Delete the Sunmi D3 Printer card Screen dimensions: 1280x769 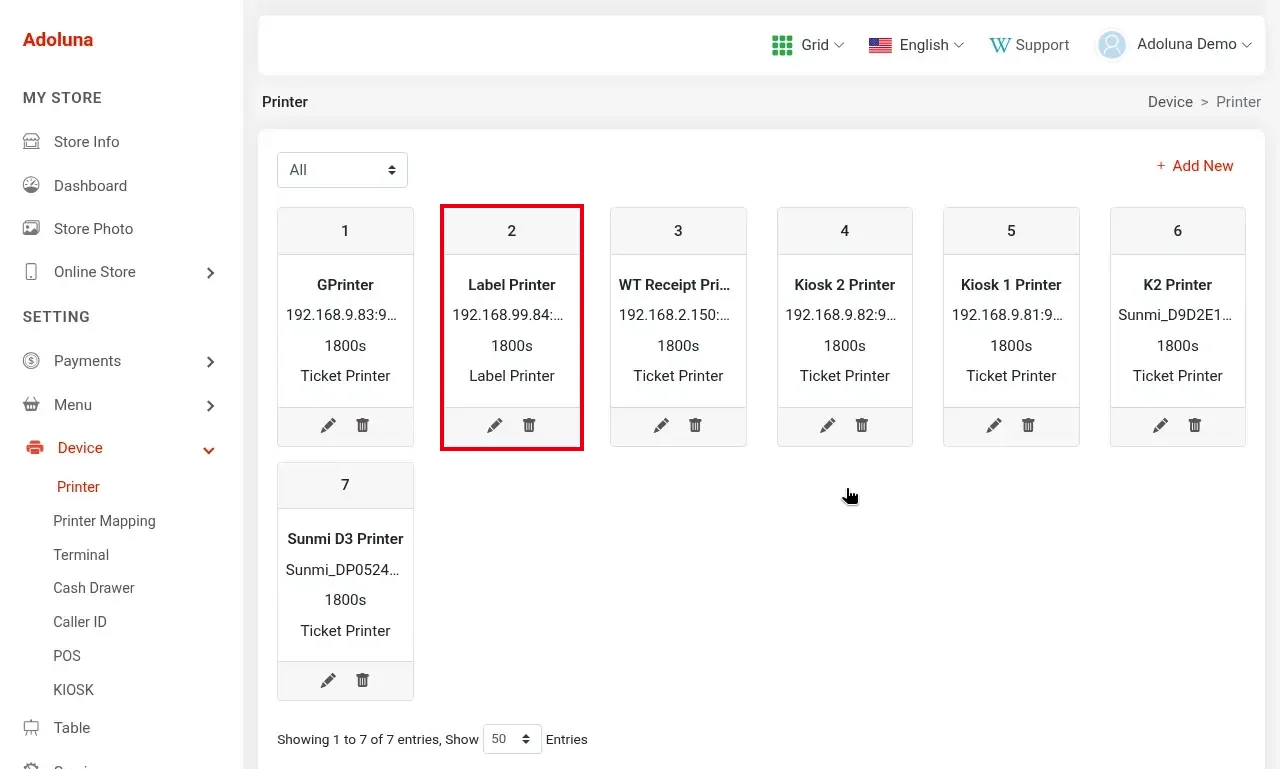(362, 680)
